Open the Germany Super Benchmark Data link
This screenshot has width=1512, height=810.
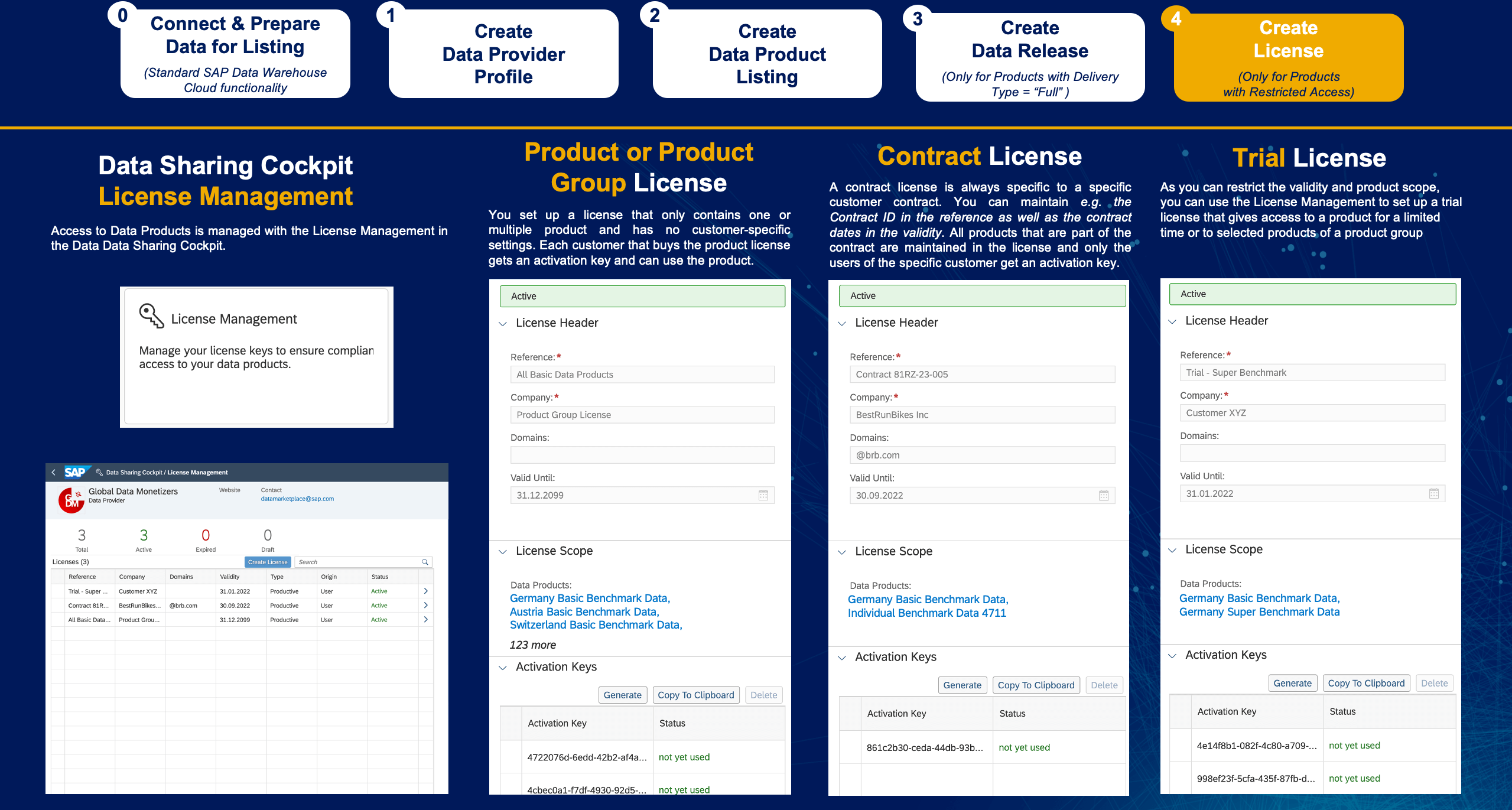[1259, 611]
